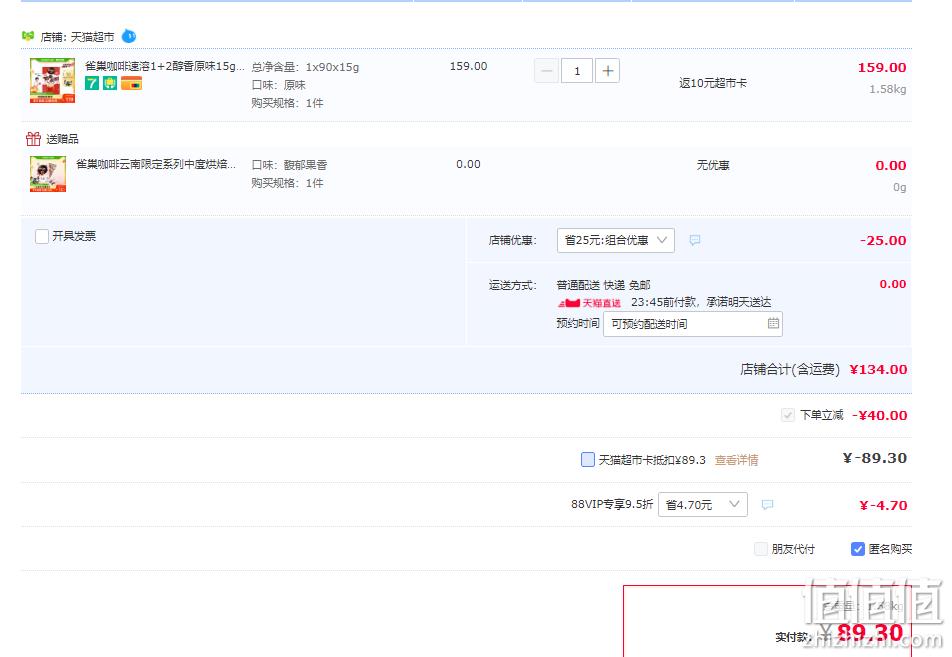
Task: Click the 159.00 unit price
Action: [468, 66]
